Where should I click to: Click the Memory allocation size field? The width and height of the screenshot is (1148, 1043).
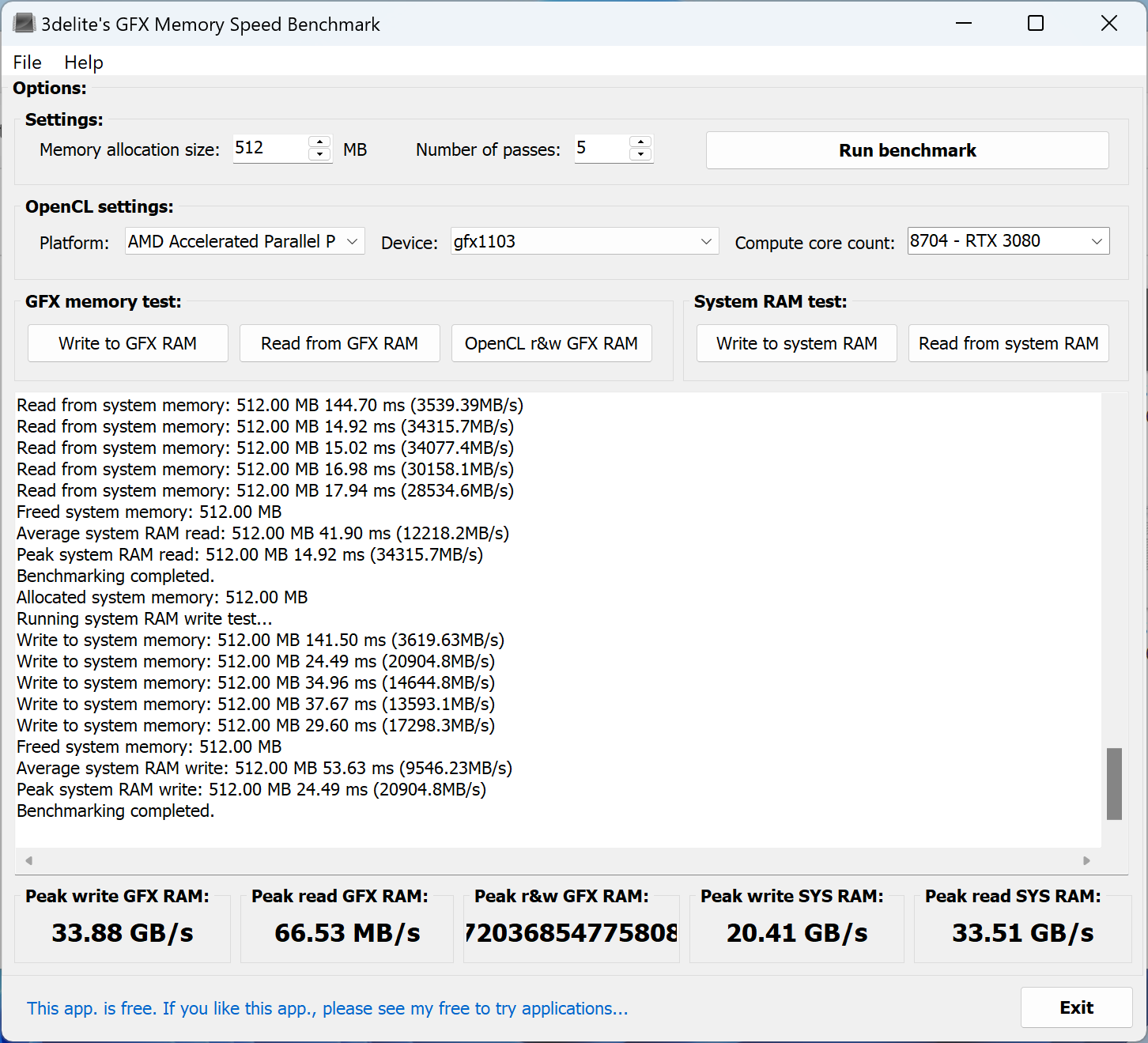[x=270, y=149]
